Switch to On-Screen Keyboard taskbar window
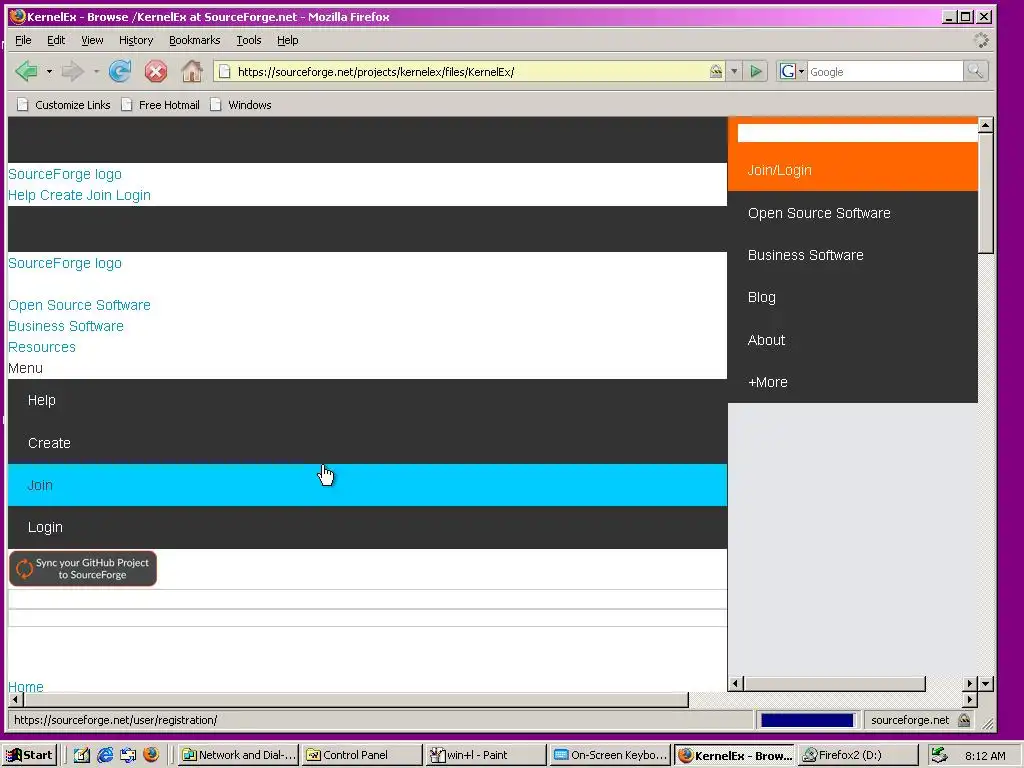 [610, 755]
